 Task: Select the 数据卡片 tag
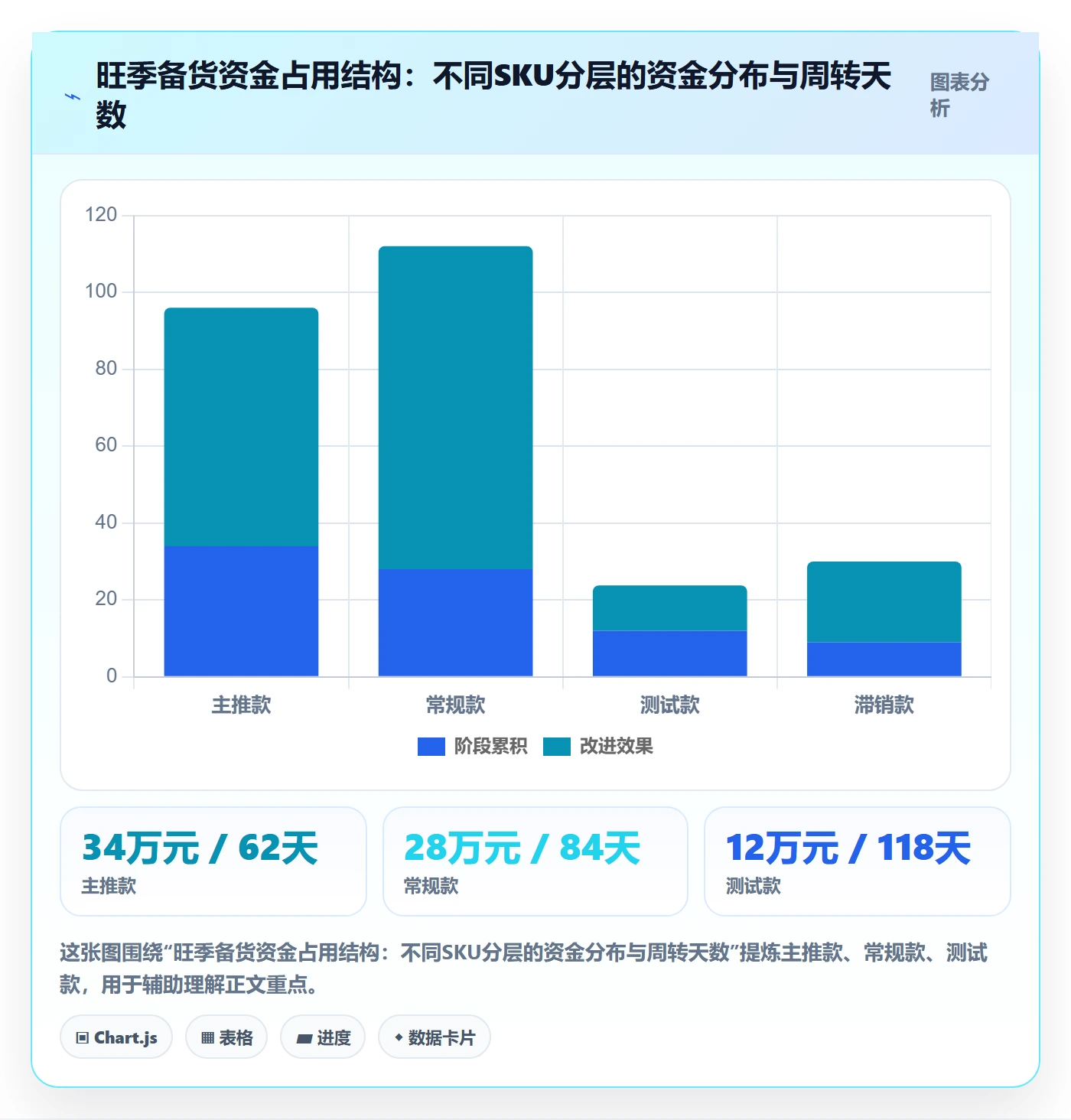coord(435,1037)
